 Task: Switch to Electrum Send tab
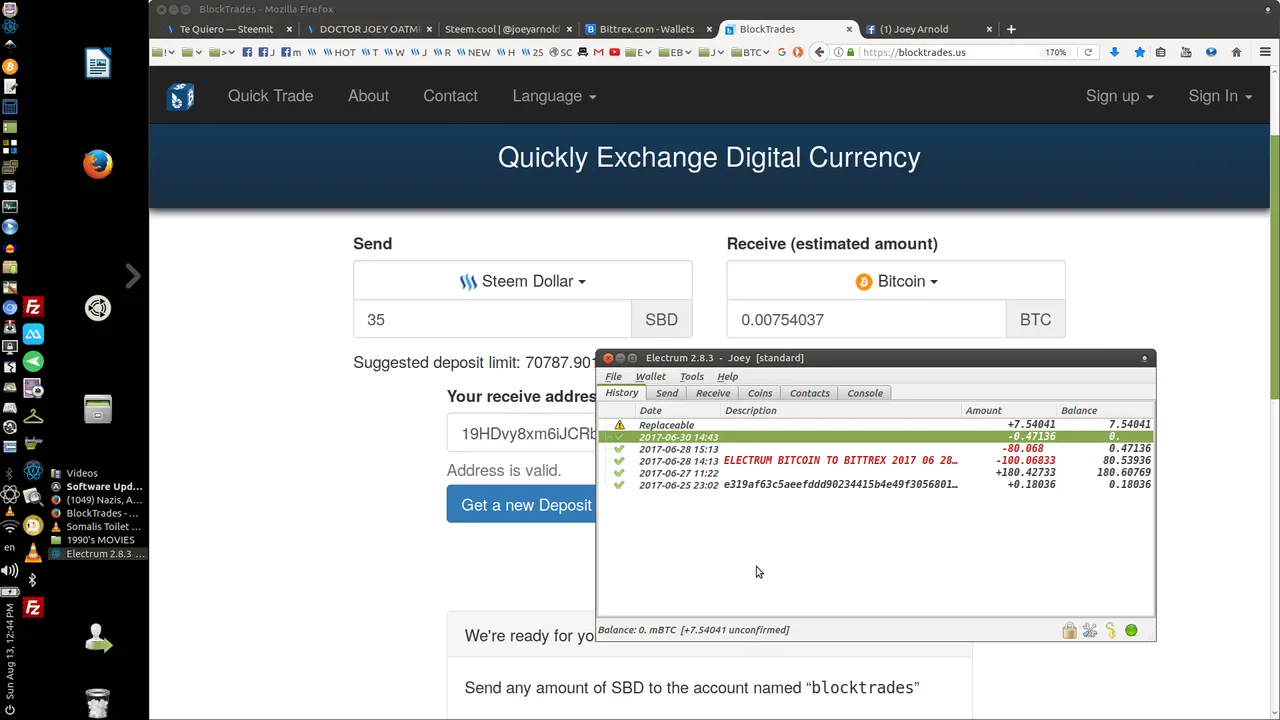667,393
